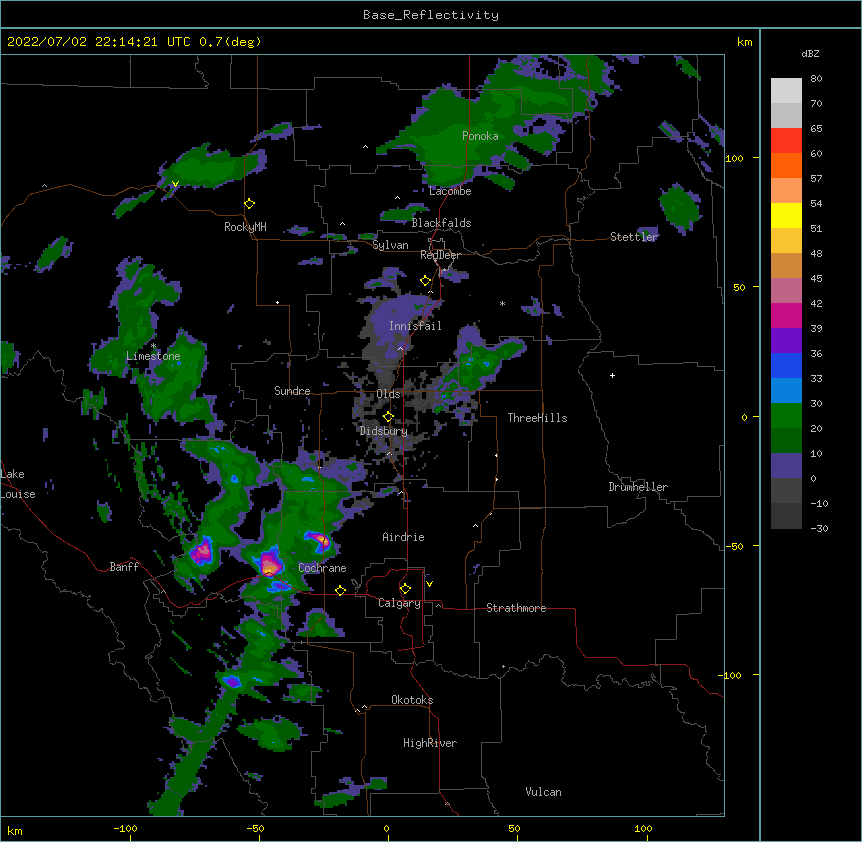The image size is (862, 842).
Task: Click the Blackfalds label
Action: pos(441,223)
